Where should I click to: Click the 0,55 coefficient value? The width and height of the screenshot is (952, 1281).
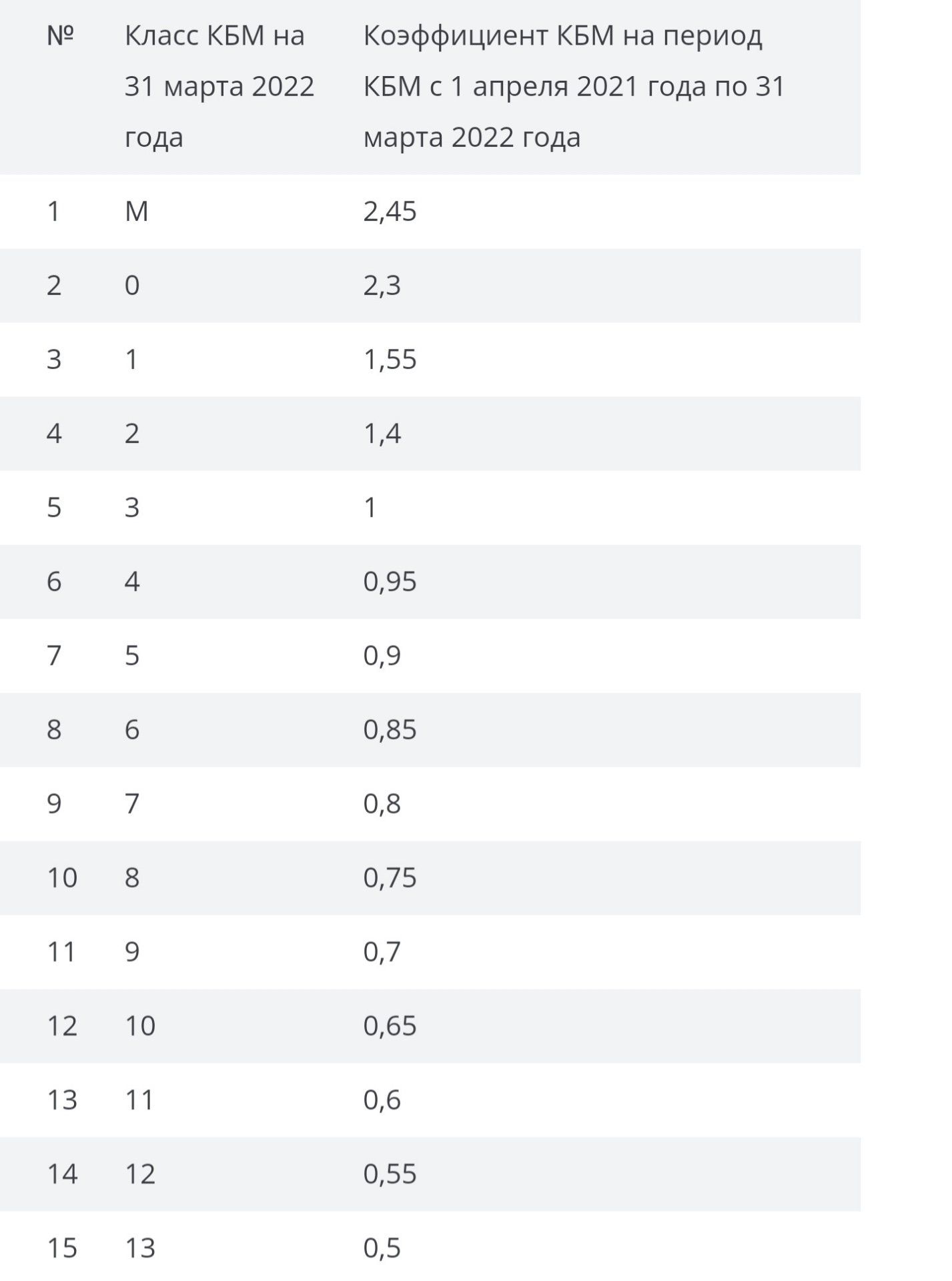390,1174
